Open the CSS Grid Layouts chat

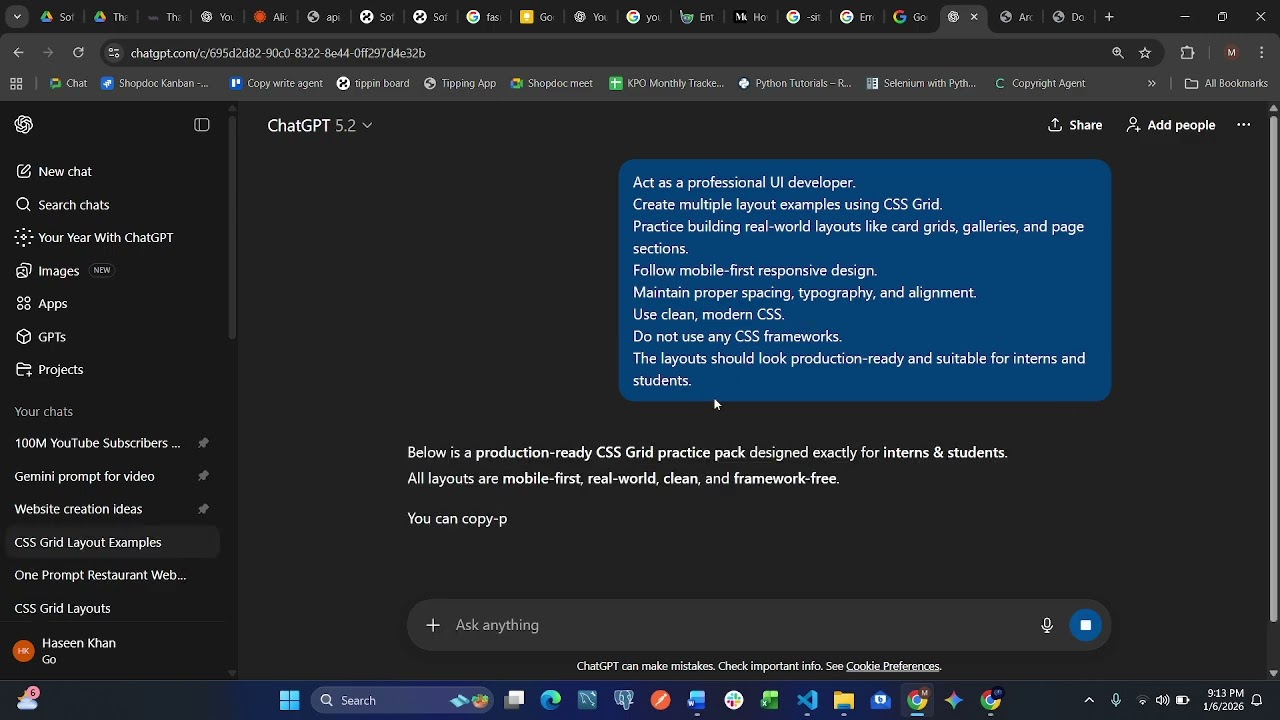click(x=62, y=608)
